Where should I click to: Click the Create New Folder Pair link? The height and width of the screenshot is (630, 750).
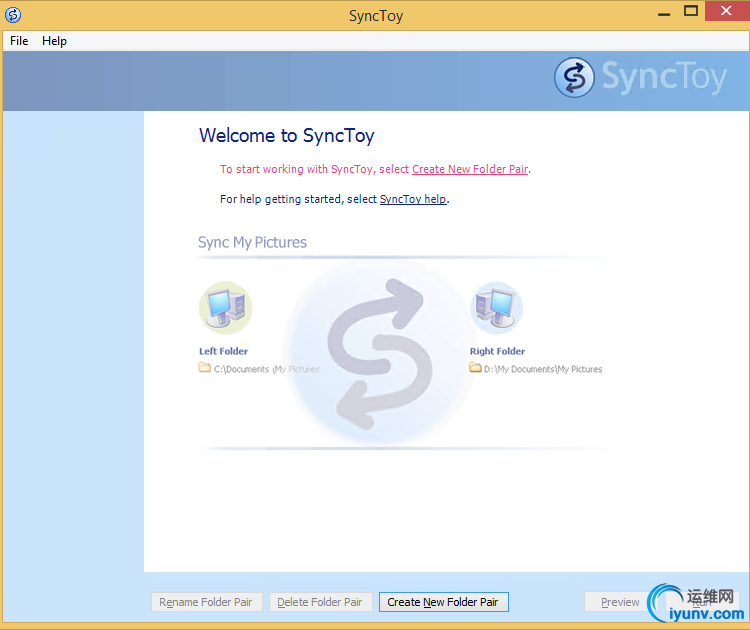(x=470, y=169)
